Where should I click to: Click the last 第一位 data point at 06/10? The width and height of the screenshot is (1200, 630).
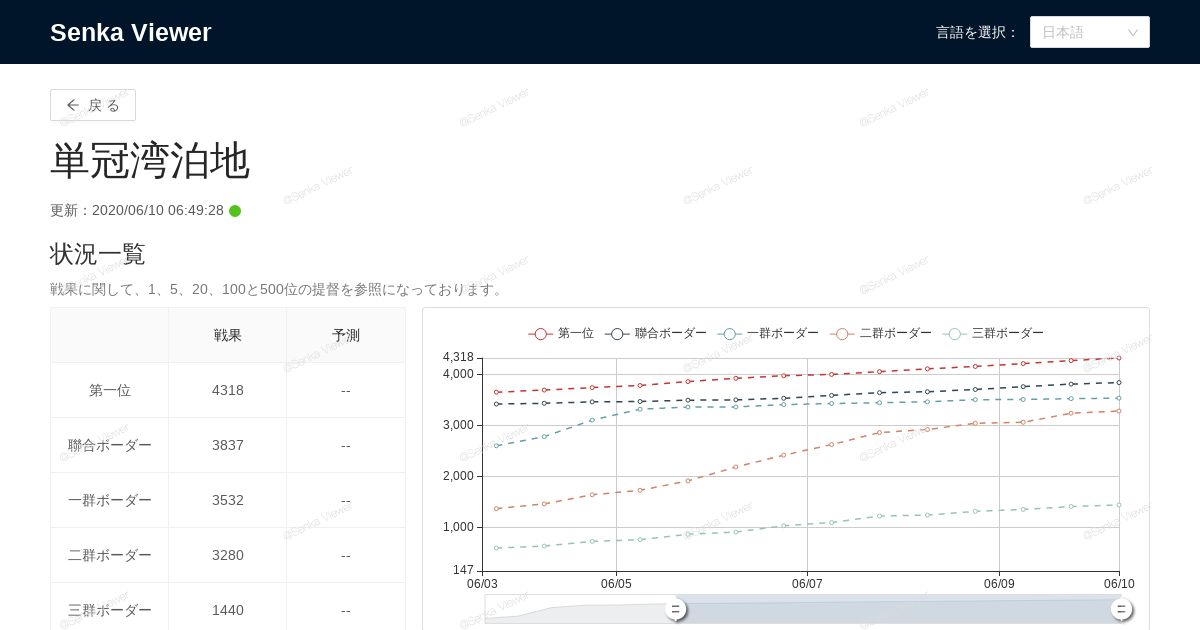[1119, 357]
